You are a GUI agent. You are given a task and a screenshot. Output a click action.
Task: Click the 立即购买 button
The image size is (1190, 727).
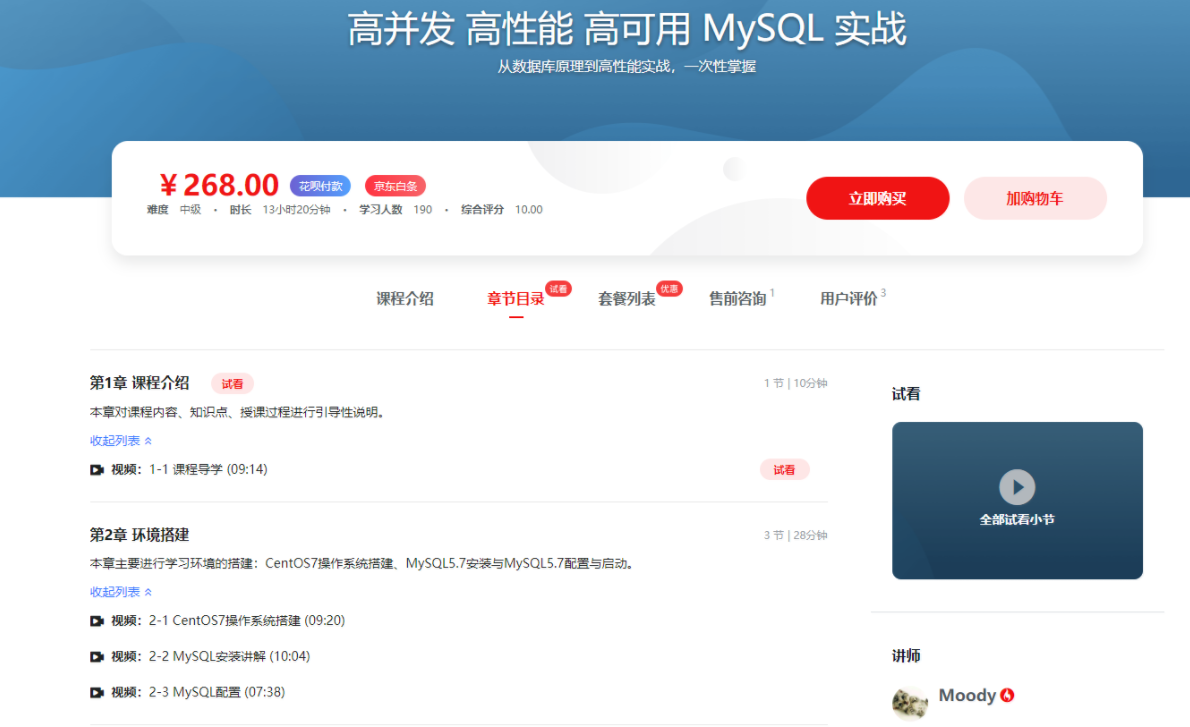coord(877,198)
